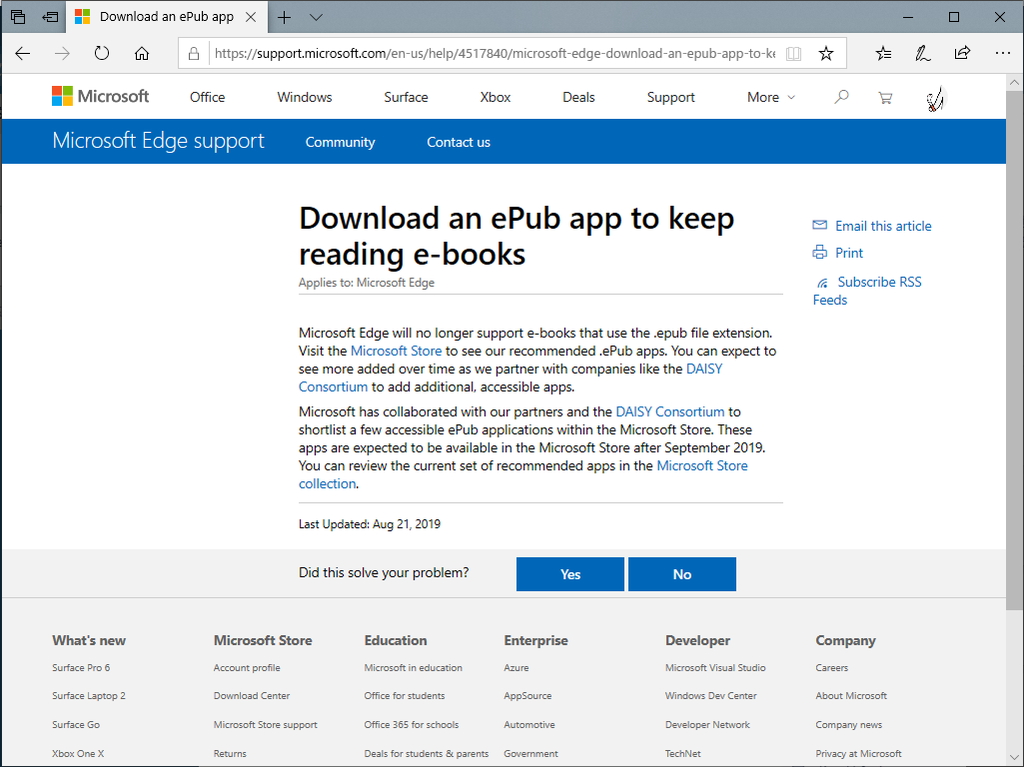Image resolution: width=1024 pixels, height=767 pixels.
Task: Add this page to favorites with the star
Action: (826, 54)
